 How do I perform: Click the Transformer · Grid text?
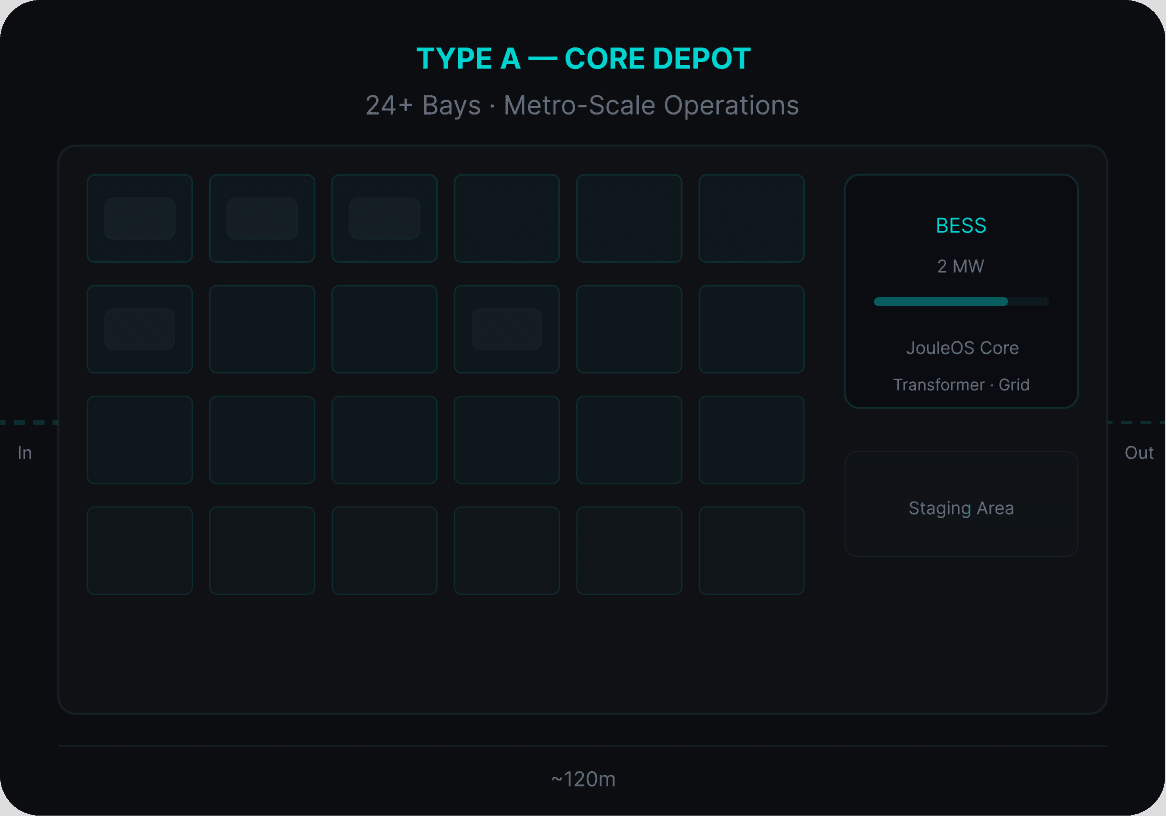click(961, 385)
